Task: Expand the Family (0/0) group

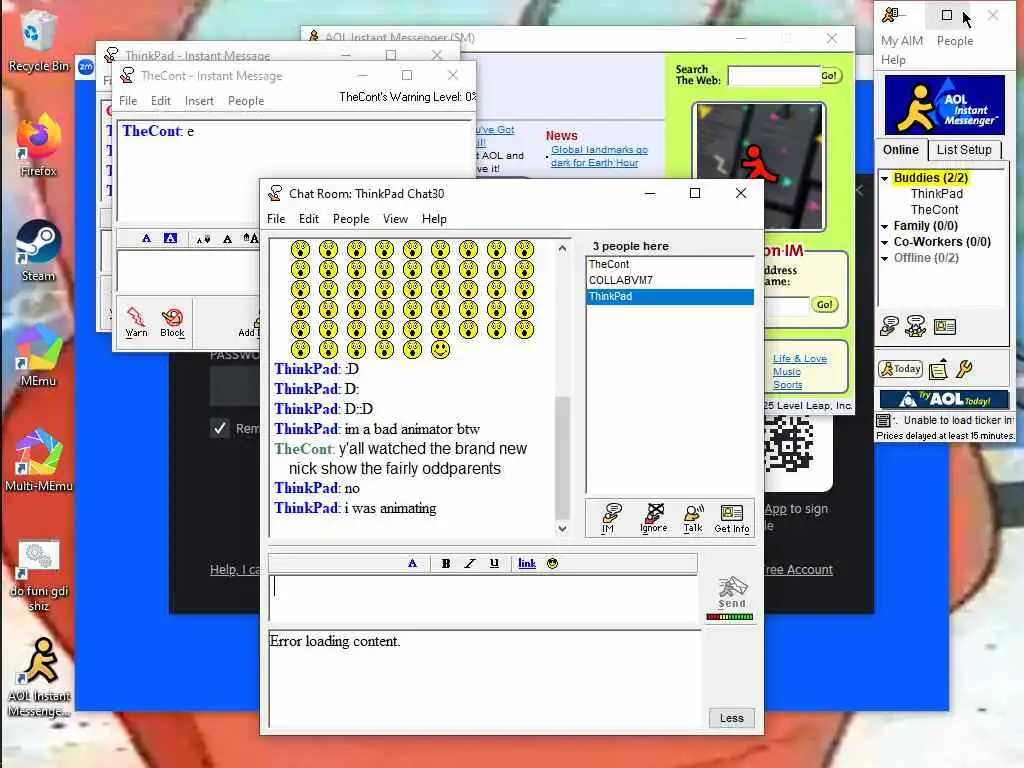Action: [885, 227]
